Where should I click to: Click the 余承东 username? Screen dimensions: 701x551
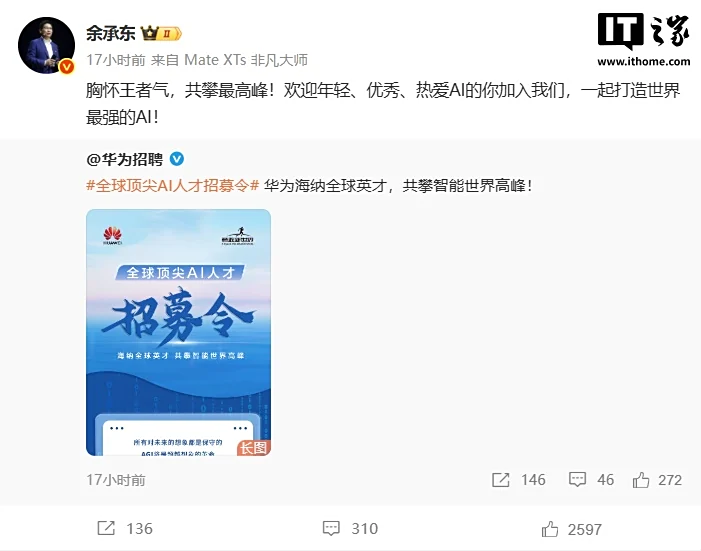click(x=111, y=33)
